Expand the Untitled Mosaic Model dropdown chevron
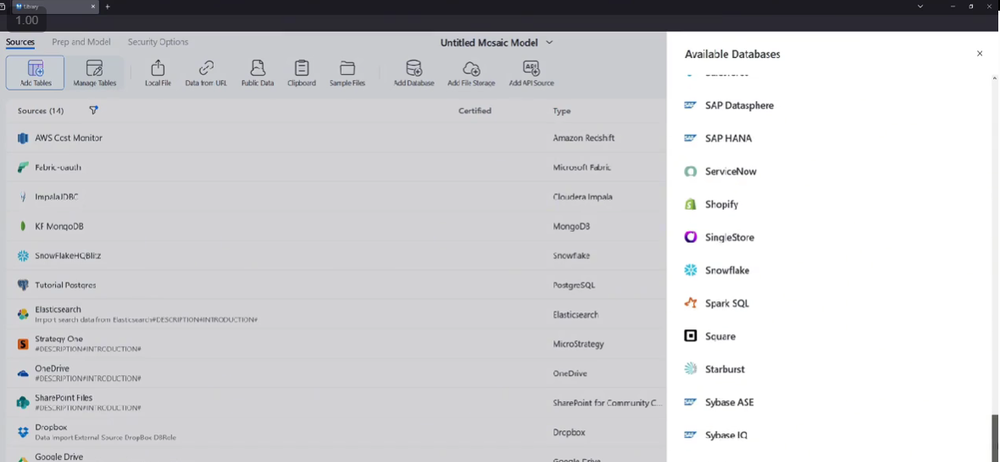This screenshot has height=462, width=1000. point(549,43)
